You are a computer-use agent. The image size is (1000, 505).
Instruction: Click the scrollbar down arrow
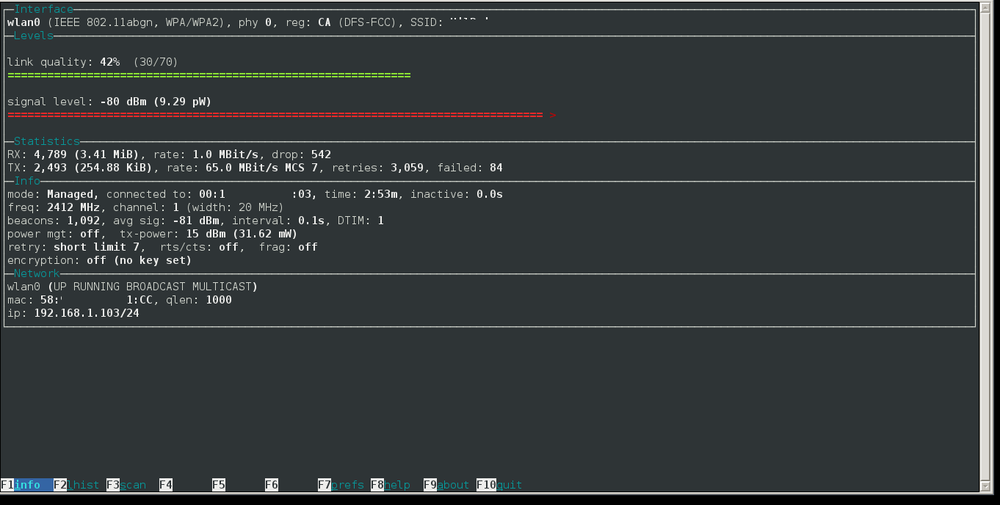click(x=985, y=487)
